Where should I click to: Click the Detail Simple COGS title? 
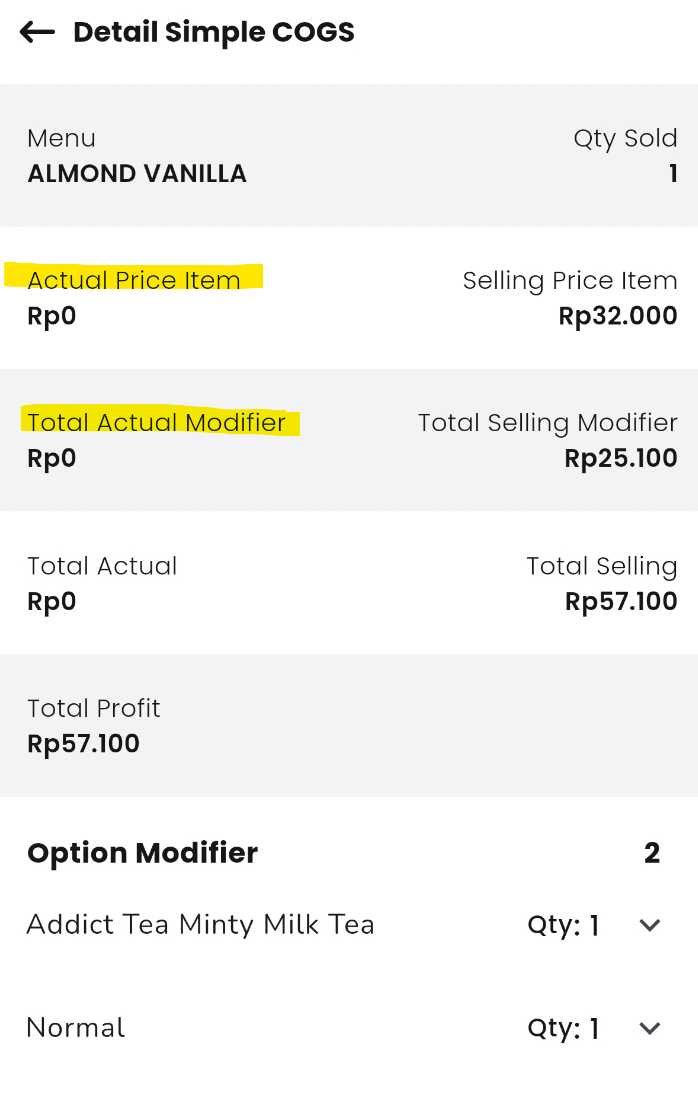[x=214, y=33]
